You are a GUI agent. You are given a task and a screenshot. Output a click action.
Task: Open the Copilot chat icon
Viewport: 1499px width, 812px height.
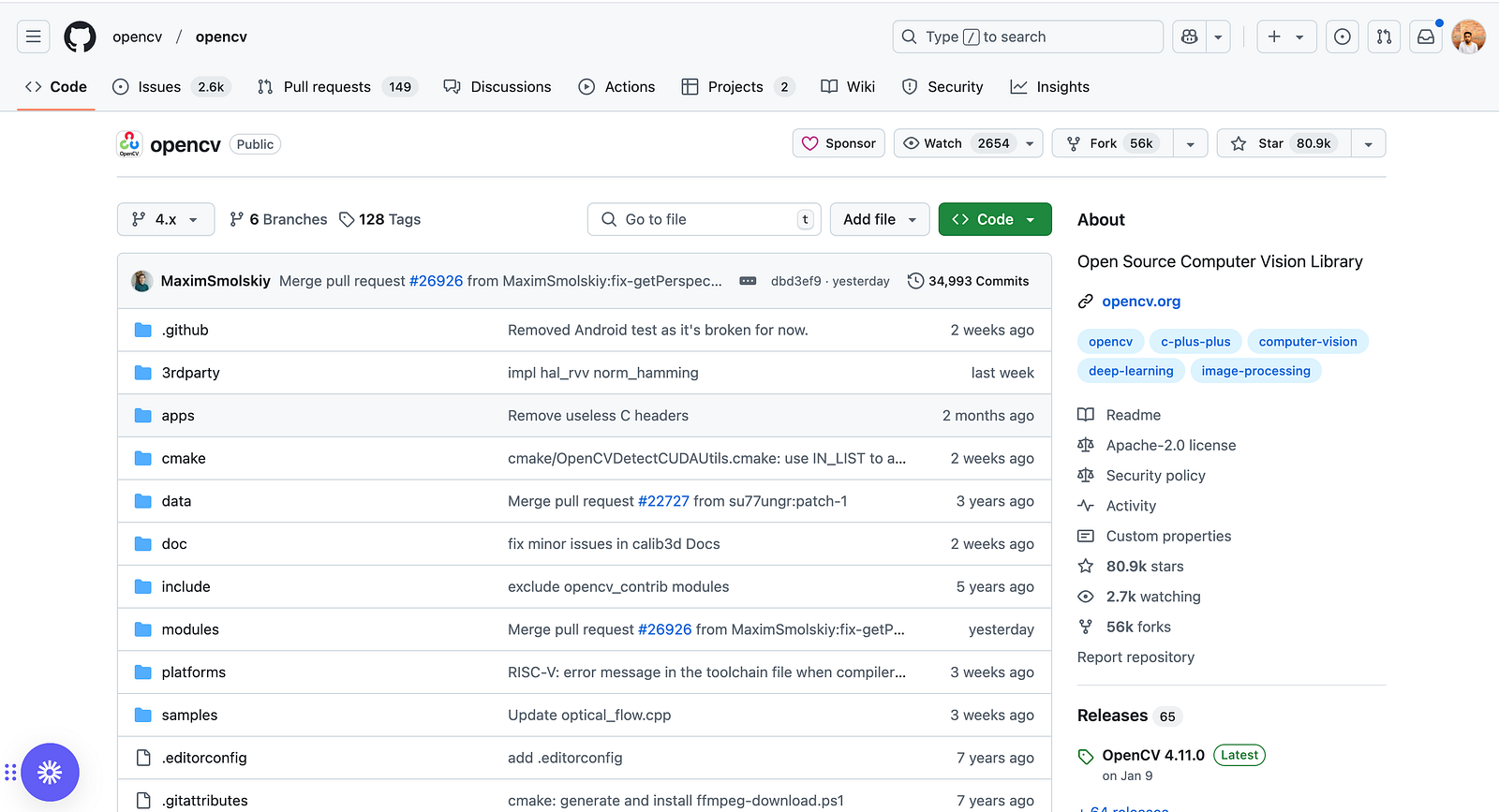point(1190,37)
